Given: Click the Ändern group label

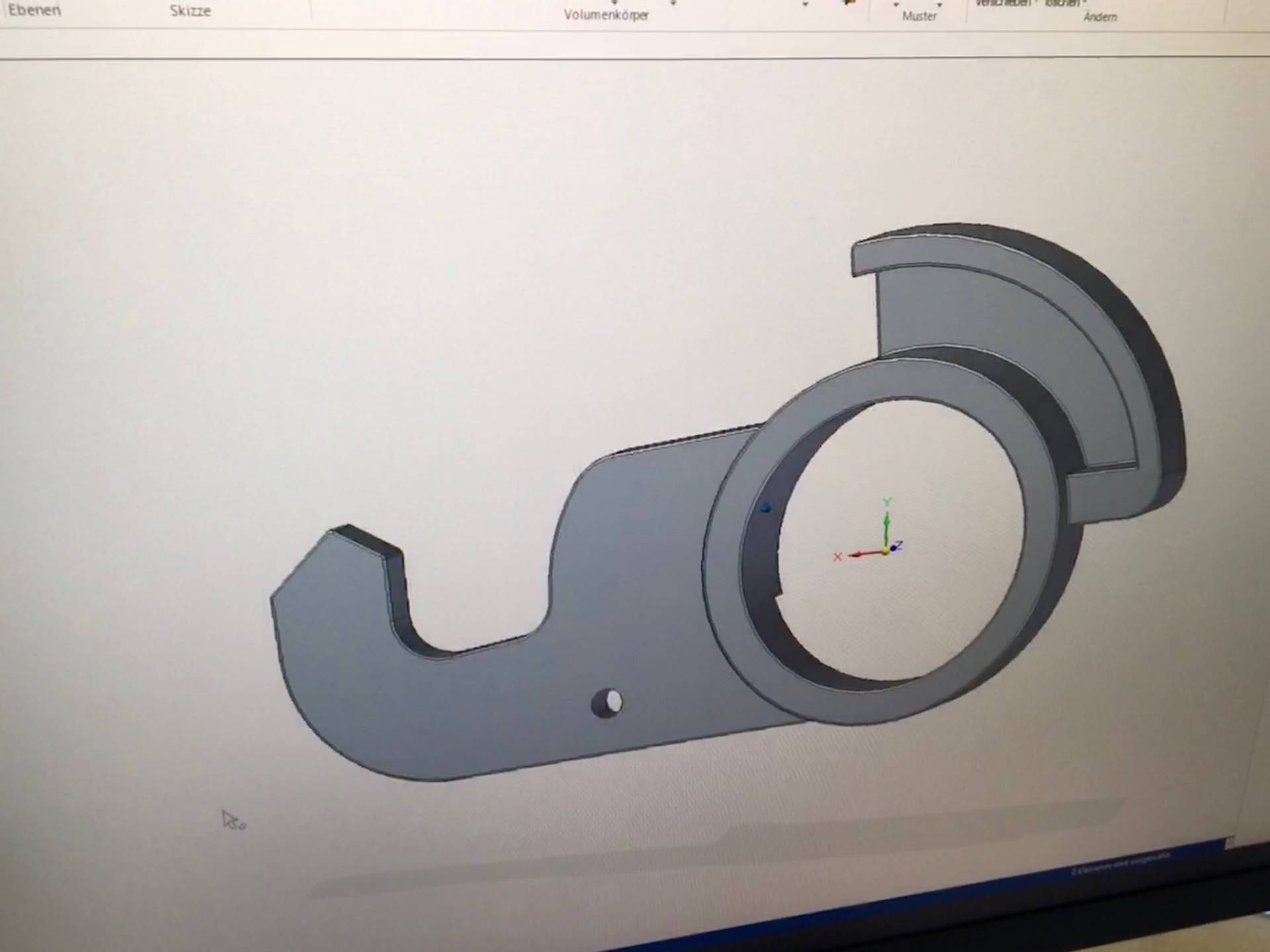Looking at the screenshot, I should [1100, 17].
